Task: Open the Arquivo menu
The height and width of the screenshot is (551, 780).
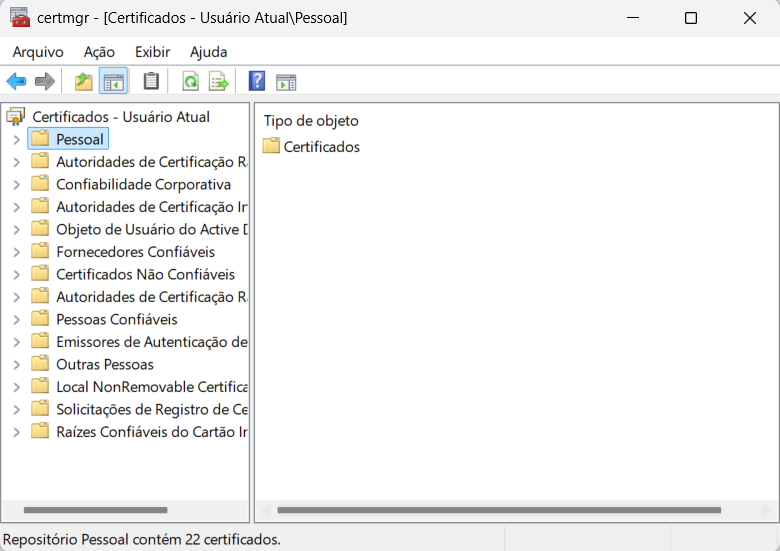Action: (38, 52)
